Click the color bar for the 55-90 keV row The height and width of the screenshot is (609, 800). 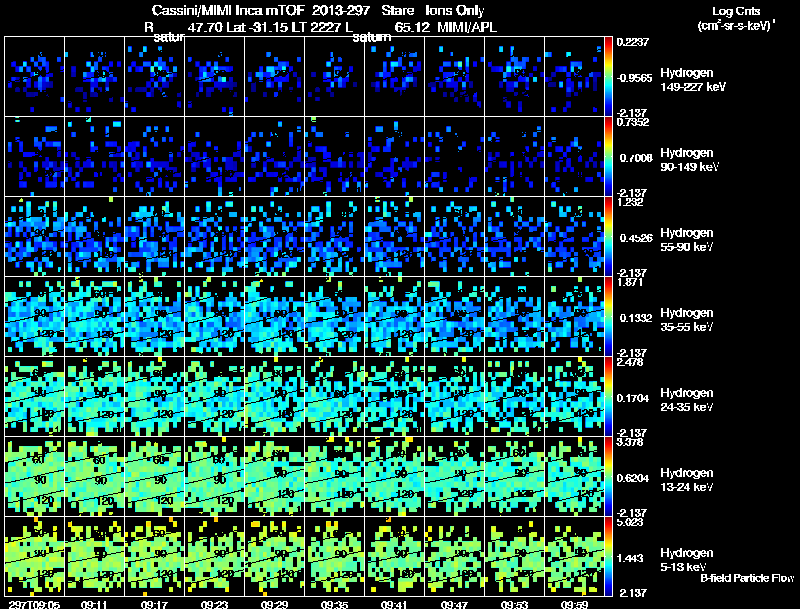pyautogui.click(x=608, y=236)
